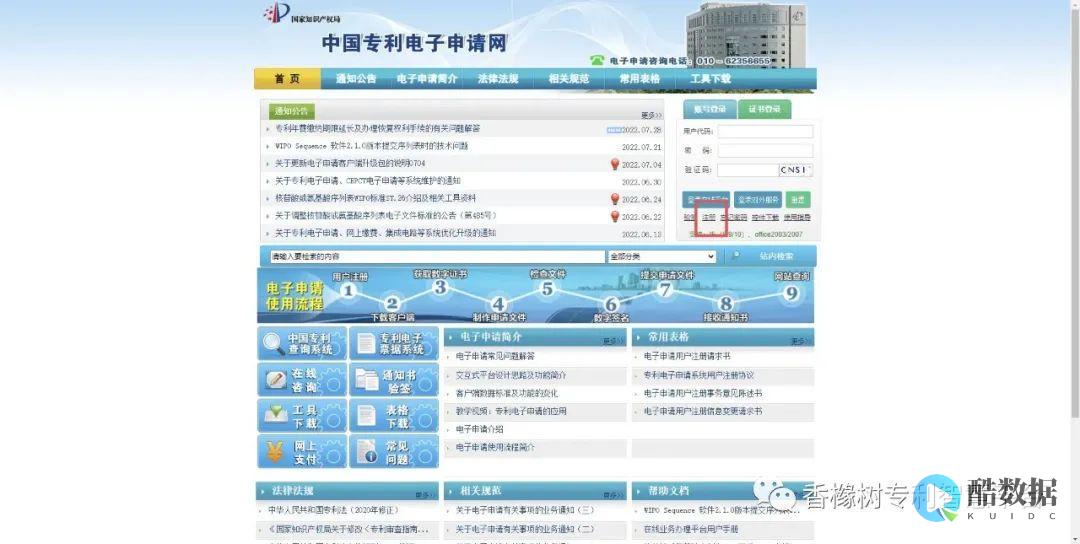Expand 更多 in 法律法规 panel
1080x544 pixels.
tap(425, 494)
